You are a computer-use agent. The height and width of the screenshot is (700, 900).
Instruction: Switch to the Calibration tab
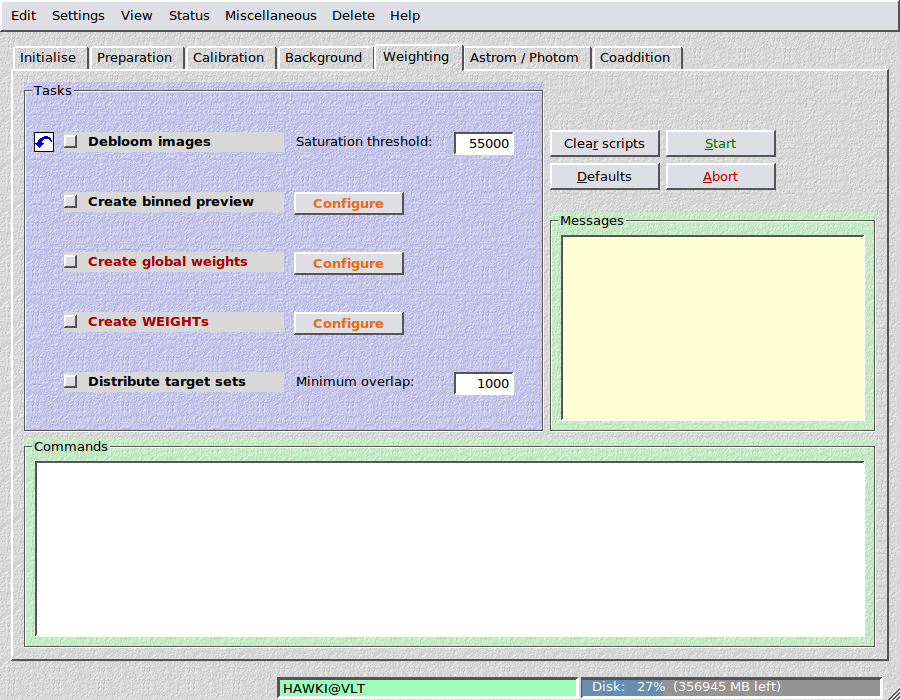click(228, 58)
